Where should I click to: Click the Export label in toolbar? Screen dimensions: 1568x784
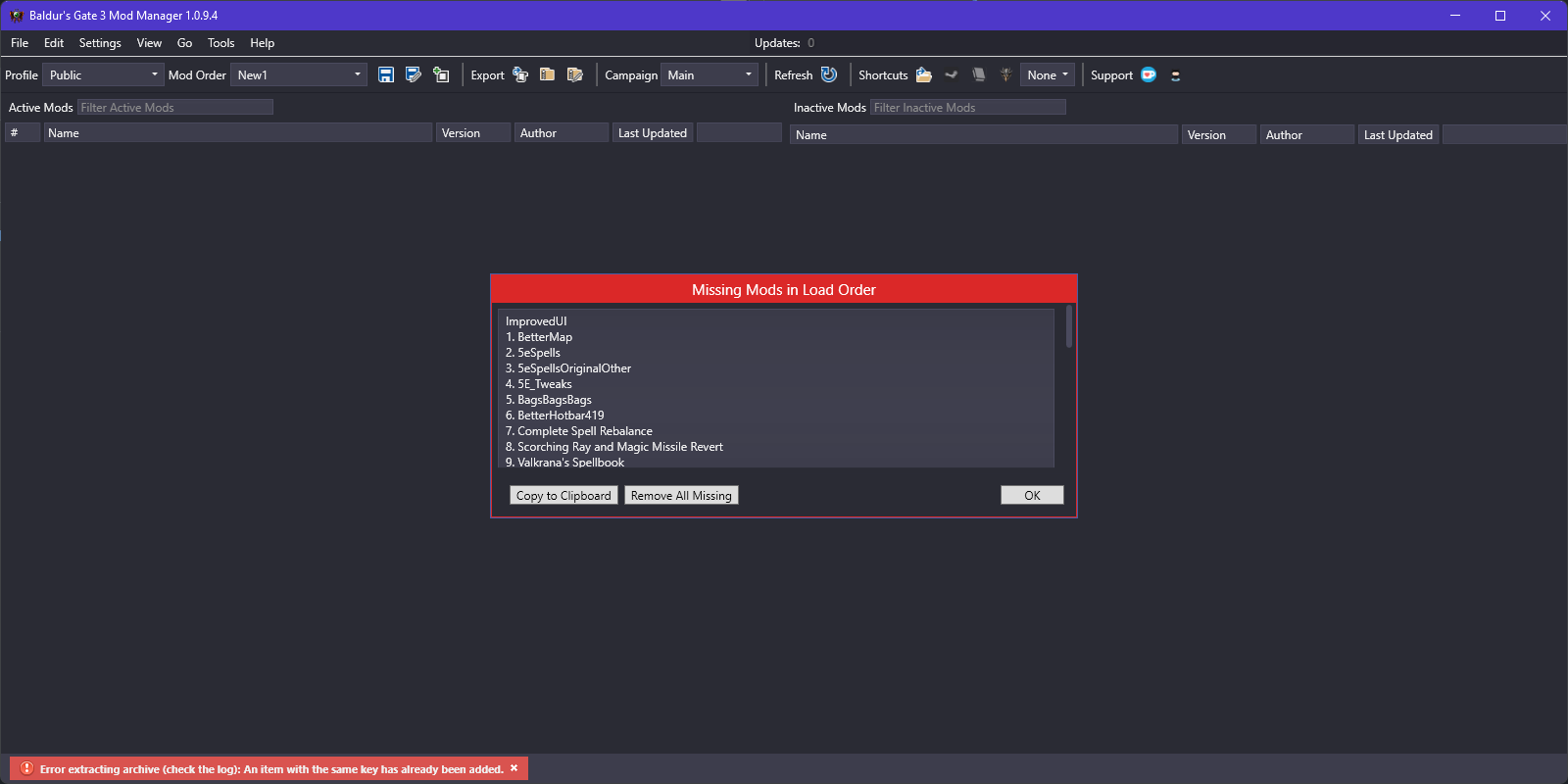487,75
